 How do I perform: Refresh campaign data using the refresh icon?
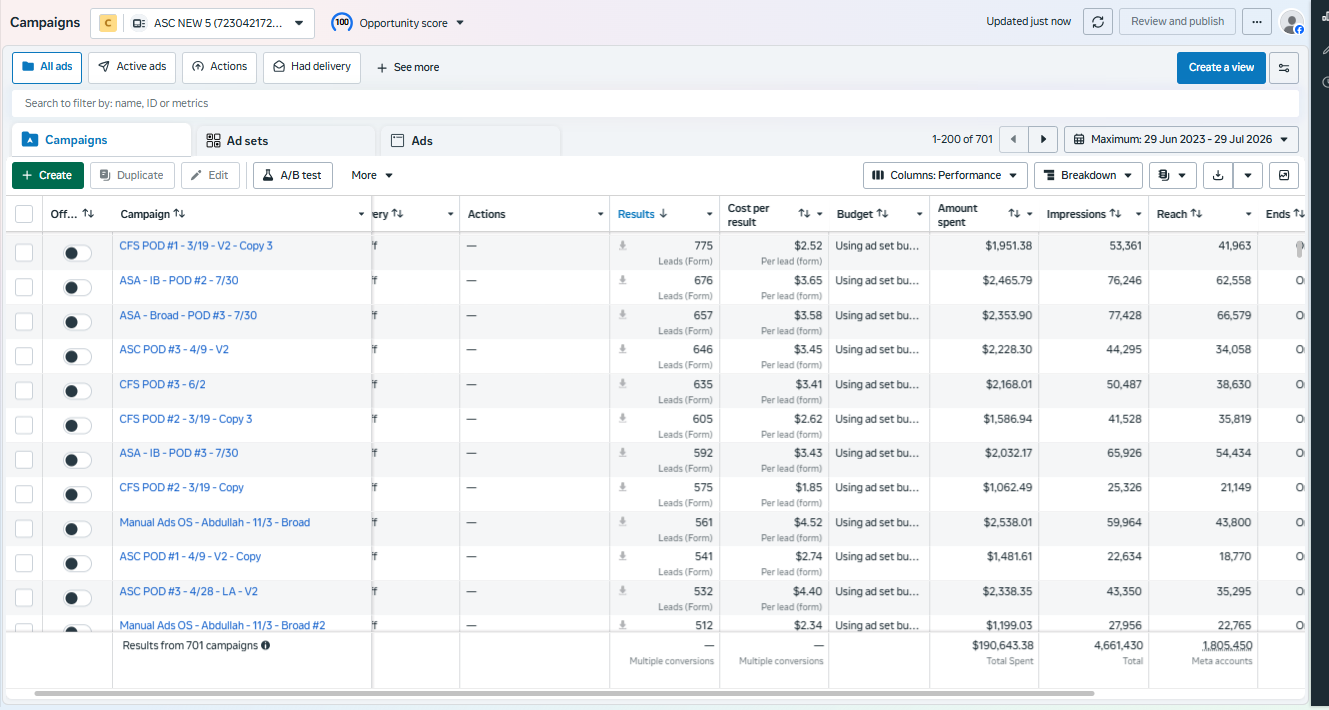(1097, 22)
